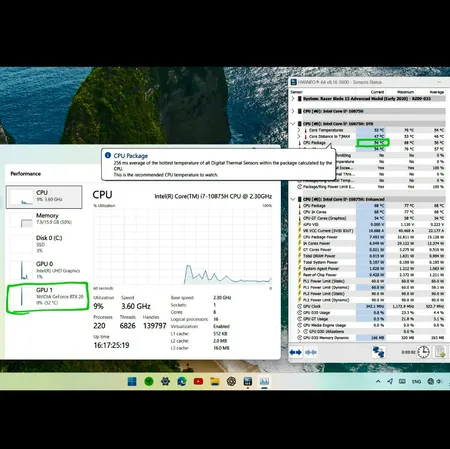
Task: Collapse CPU [#0] Enhanced sensor group
Action: tap(293, 199)
